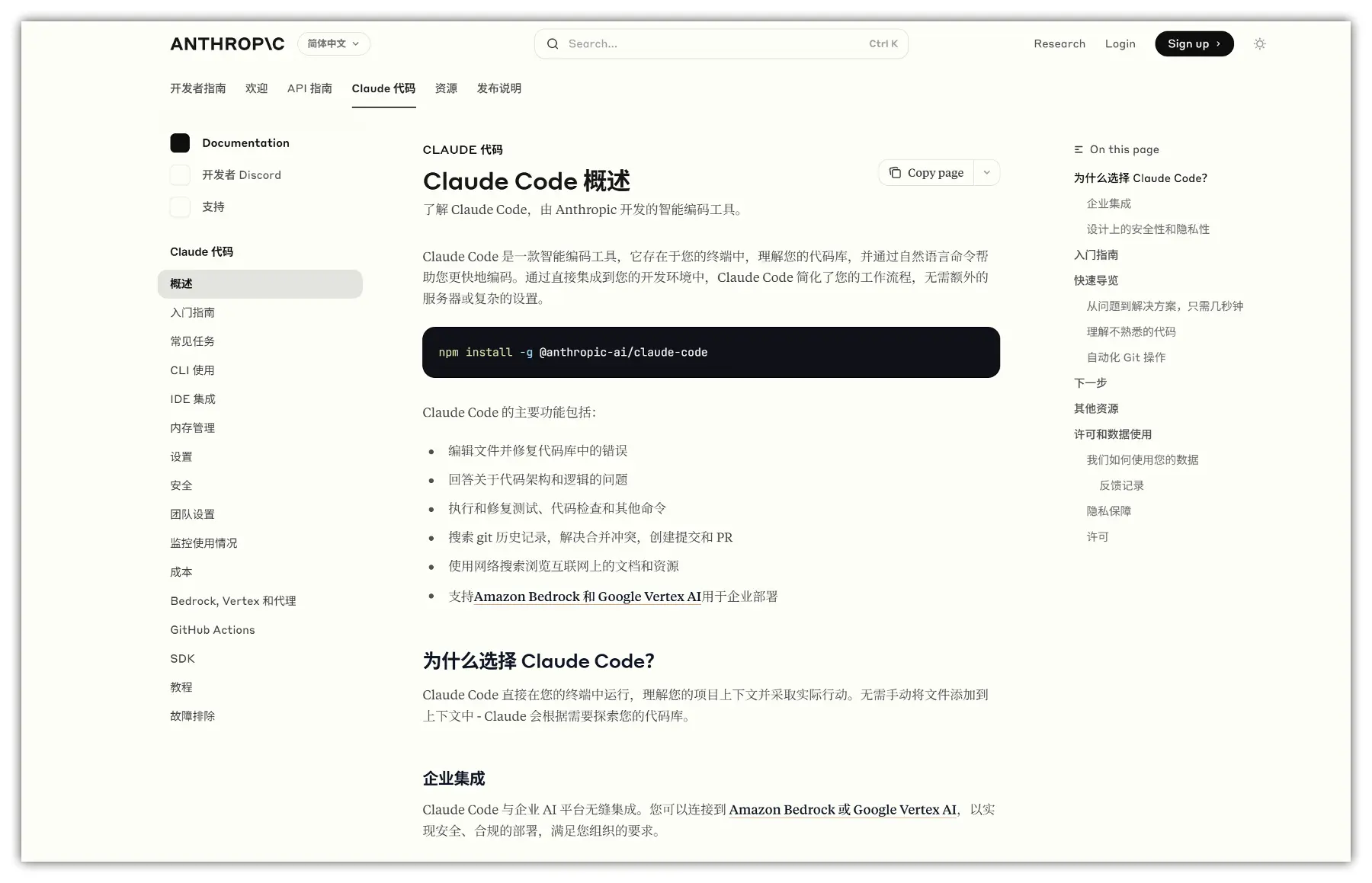Open 成本 in the sidebar
This screenshot has width=1372, height=883.
(181, 572)
